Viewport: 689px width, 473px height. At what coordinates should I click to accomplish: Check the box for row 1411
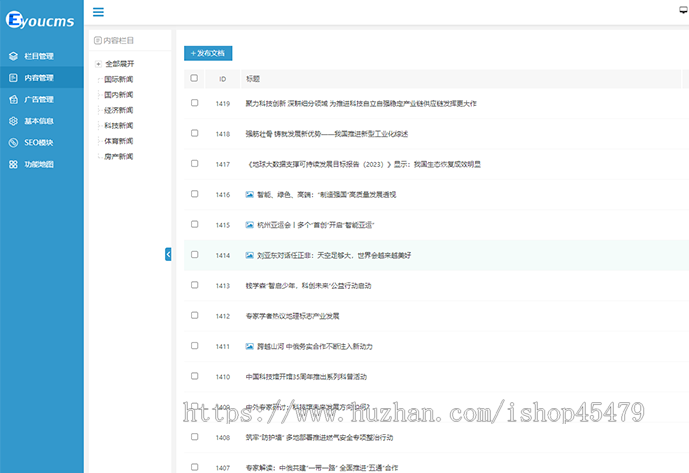pyautogui.click(x=195, y=346)
